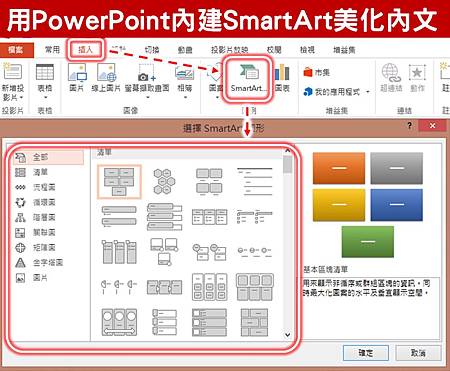
Task: Insert a 圖片 (Picture) from the ribbon
Action: pos(77,72)
